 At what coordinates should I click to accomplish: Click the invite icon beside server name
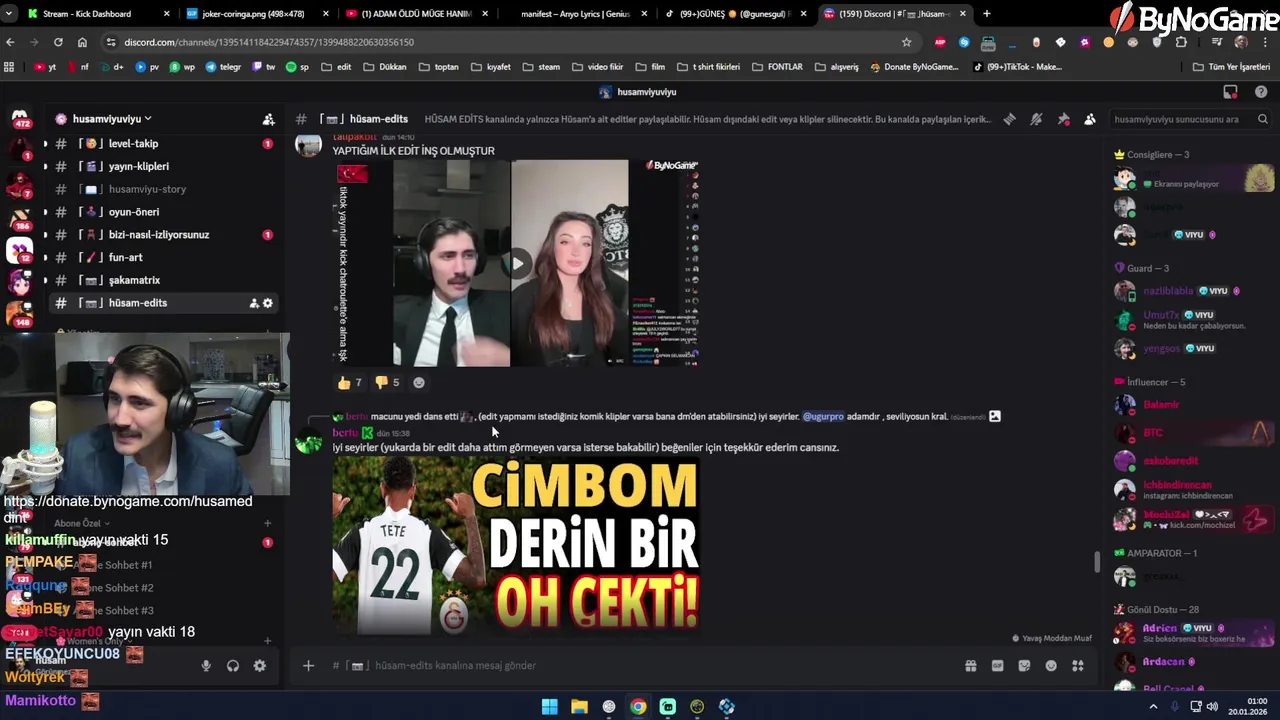click(x=268, y=119)
